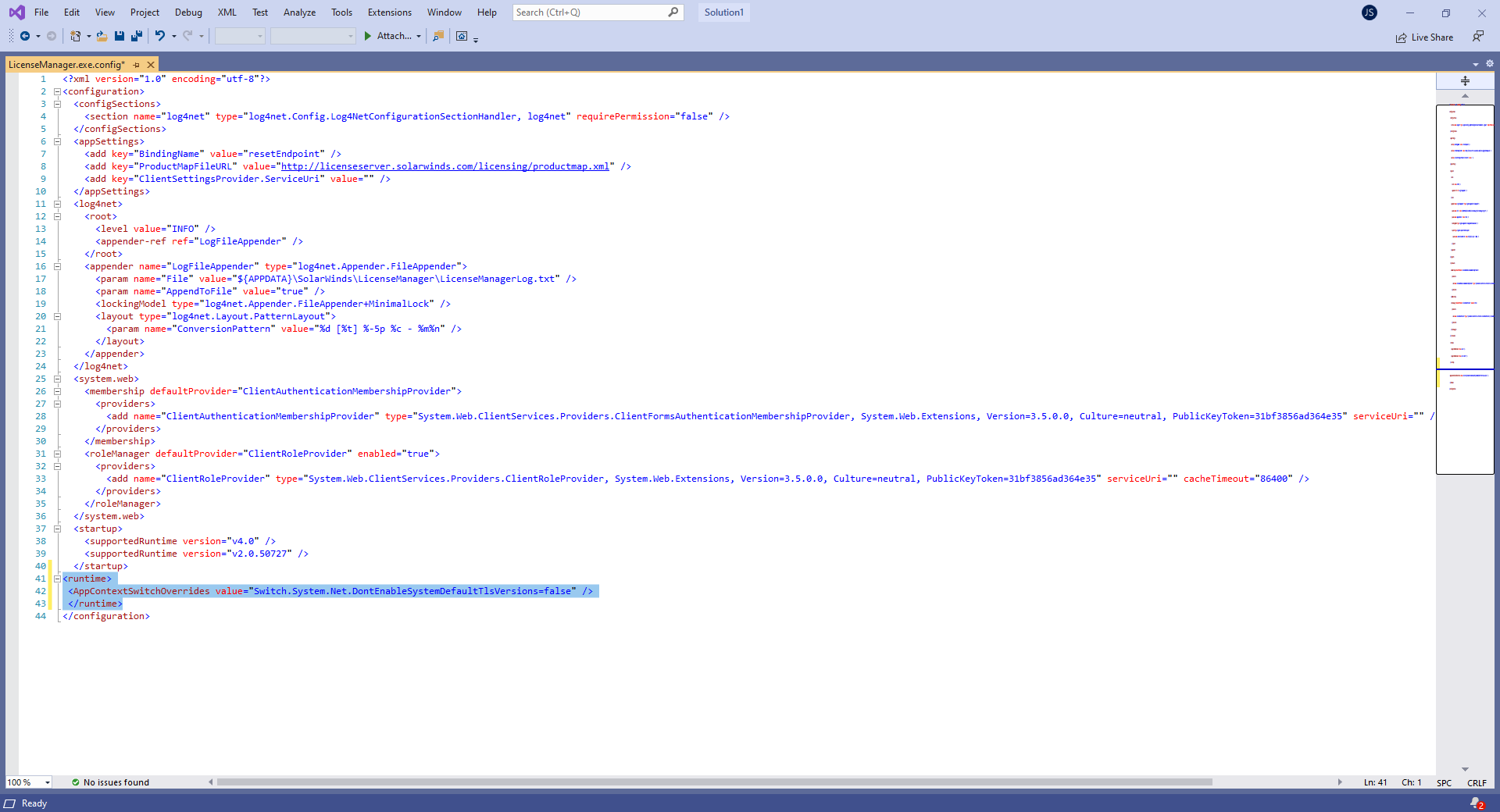Click the Undo icon
The height and width of the screenshot is (812, 1500).
coord(161,36)
